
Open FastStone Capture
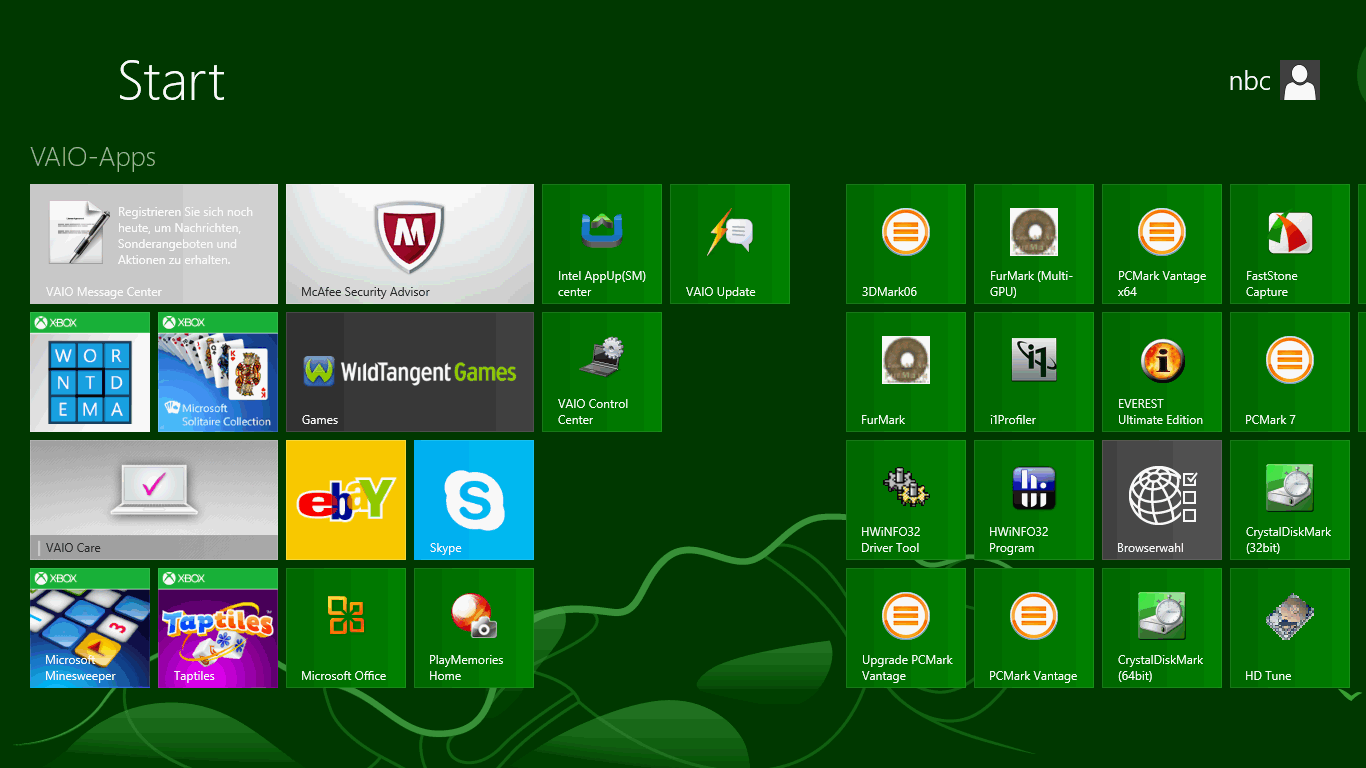(1290, 244)
